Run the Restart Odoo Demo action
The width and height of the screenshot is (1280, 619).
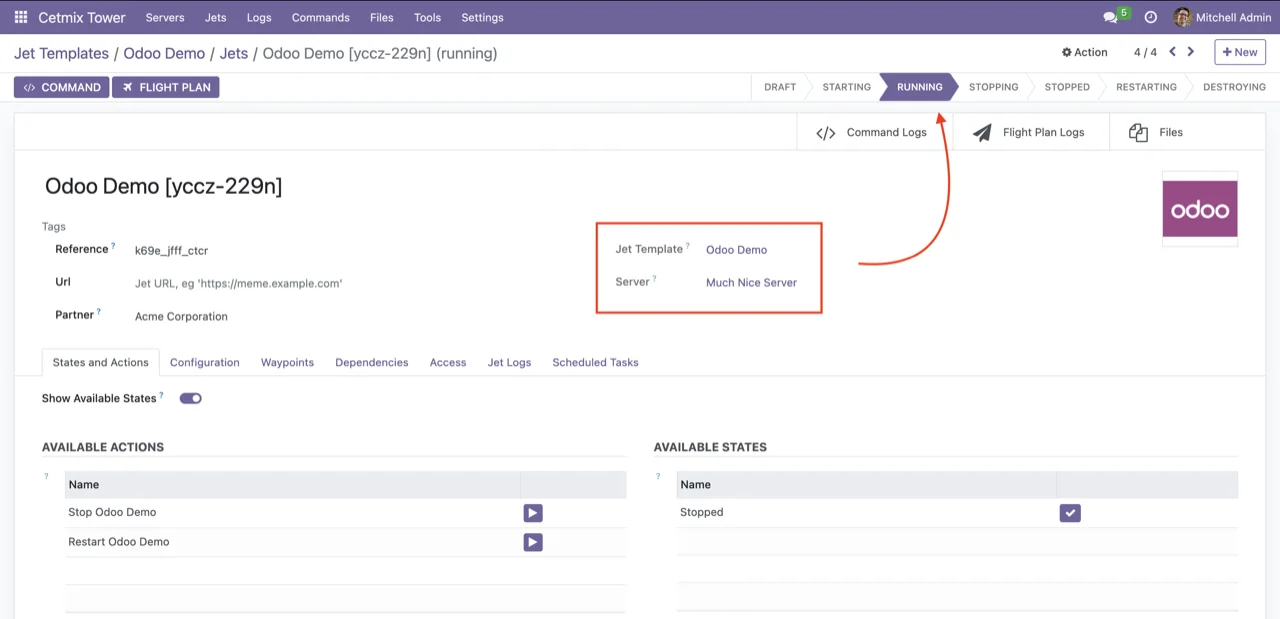tap(533, 542)
